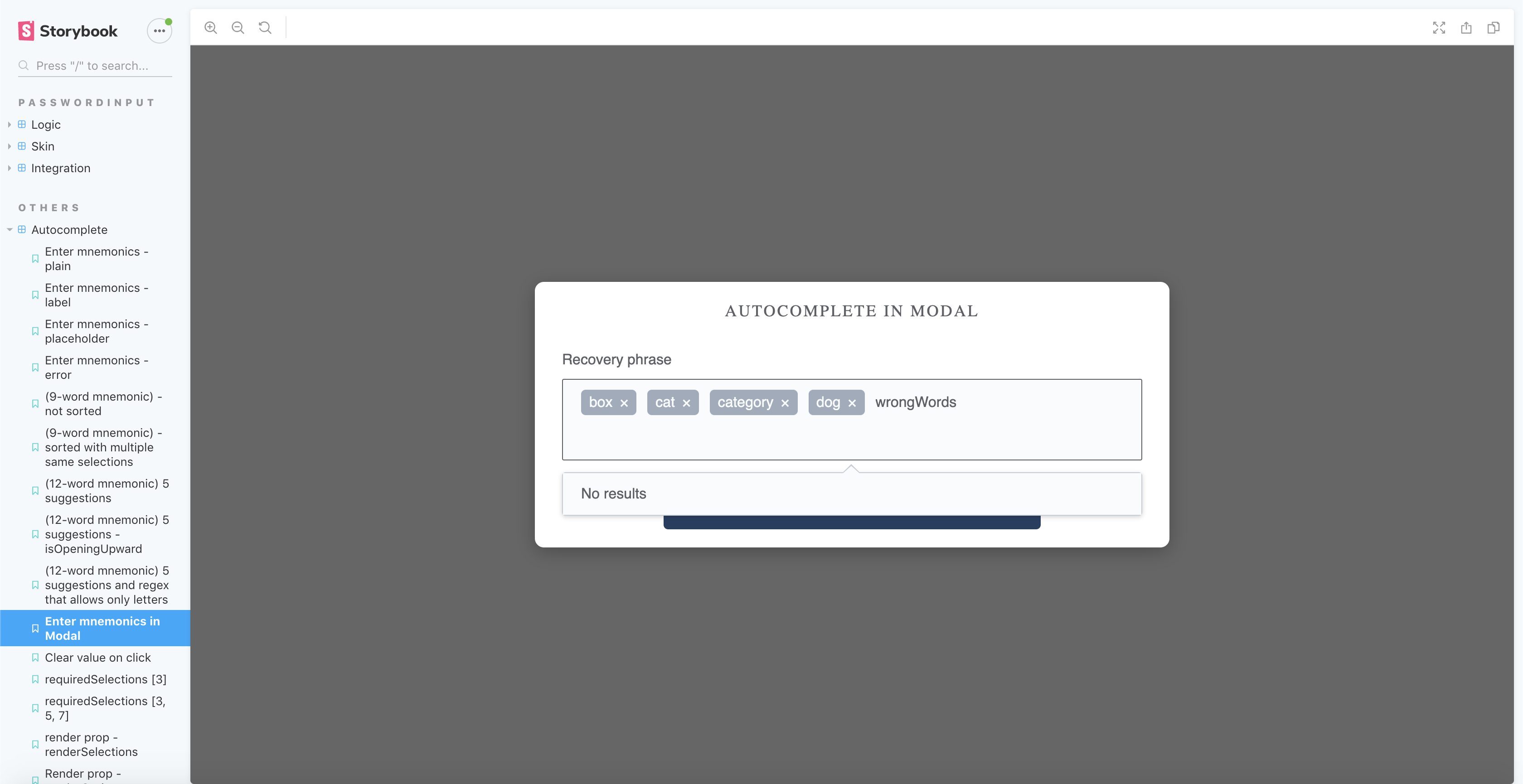The height and width of the screenshot is (784, 1523).
Task: Click the zoom out toolbar icon
Action: 238,28
